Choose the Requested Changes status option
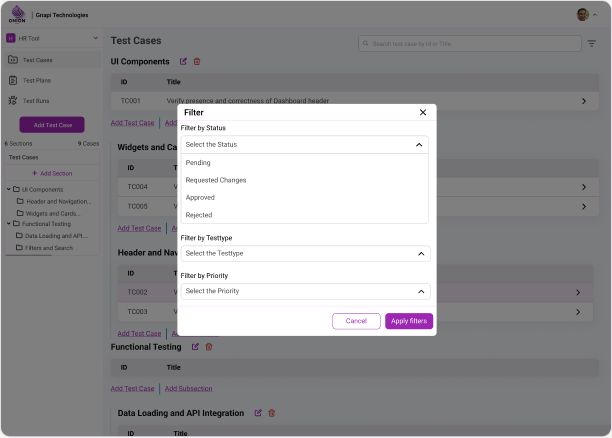 (x=216, y=180)
